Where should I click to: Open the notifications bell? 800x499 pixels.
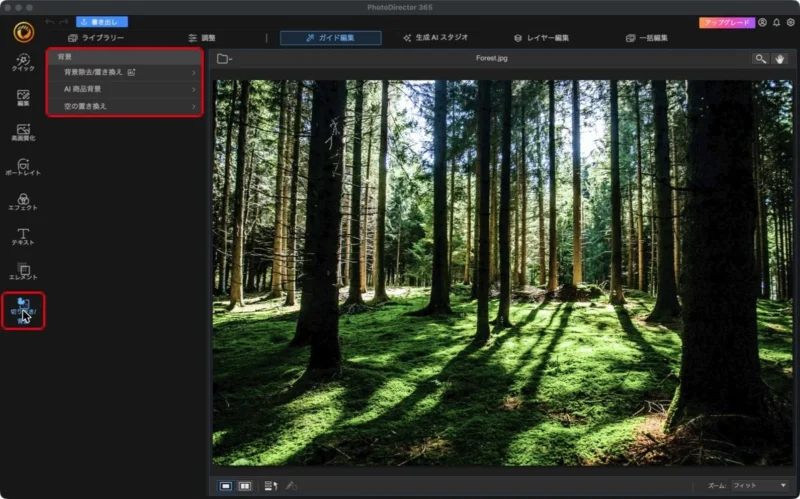(x=777, y=22)
